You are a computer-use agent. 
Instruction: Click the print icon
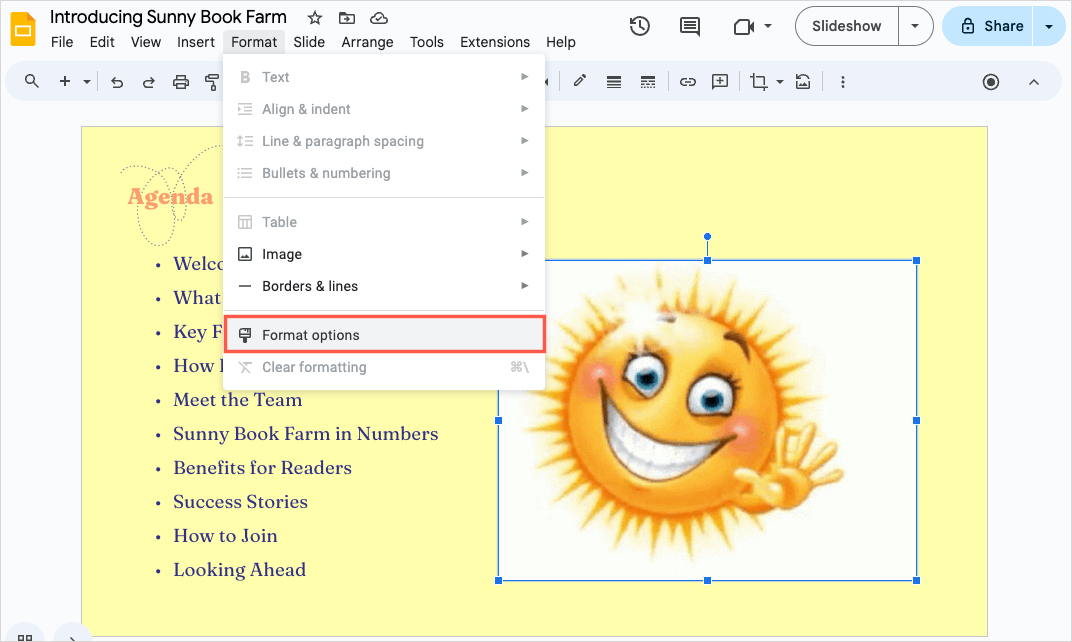[x=180, y=82]
